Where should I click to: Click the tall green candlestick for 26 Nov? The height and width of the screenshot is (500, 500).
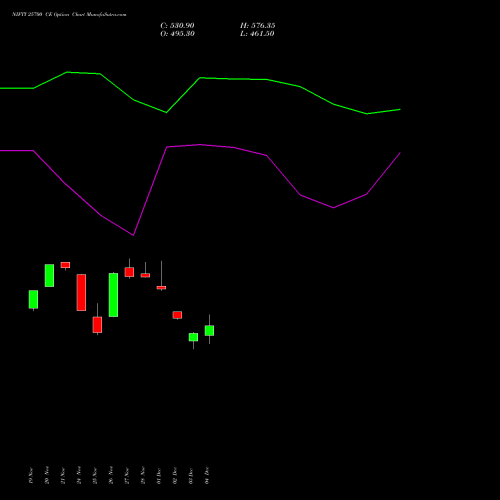pos(113,295)
